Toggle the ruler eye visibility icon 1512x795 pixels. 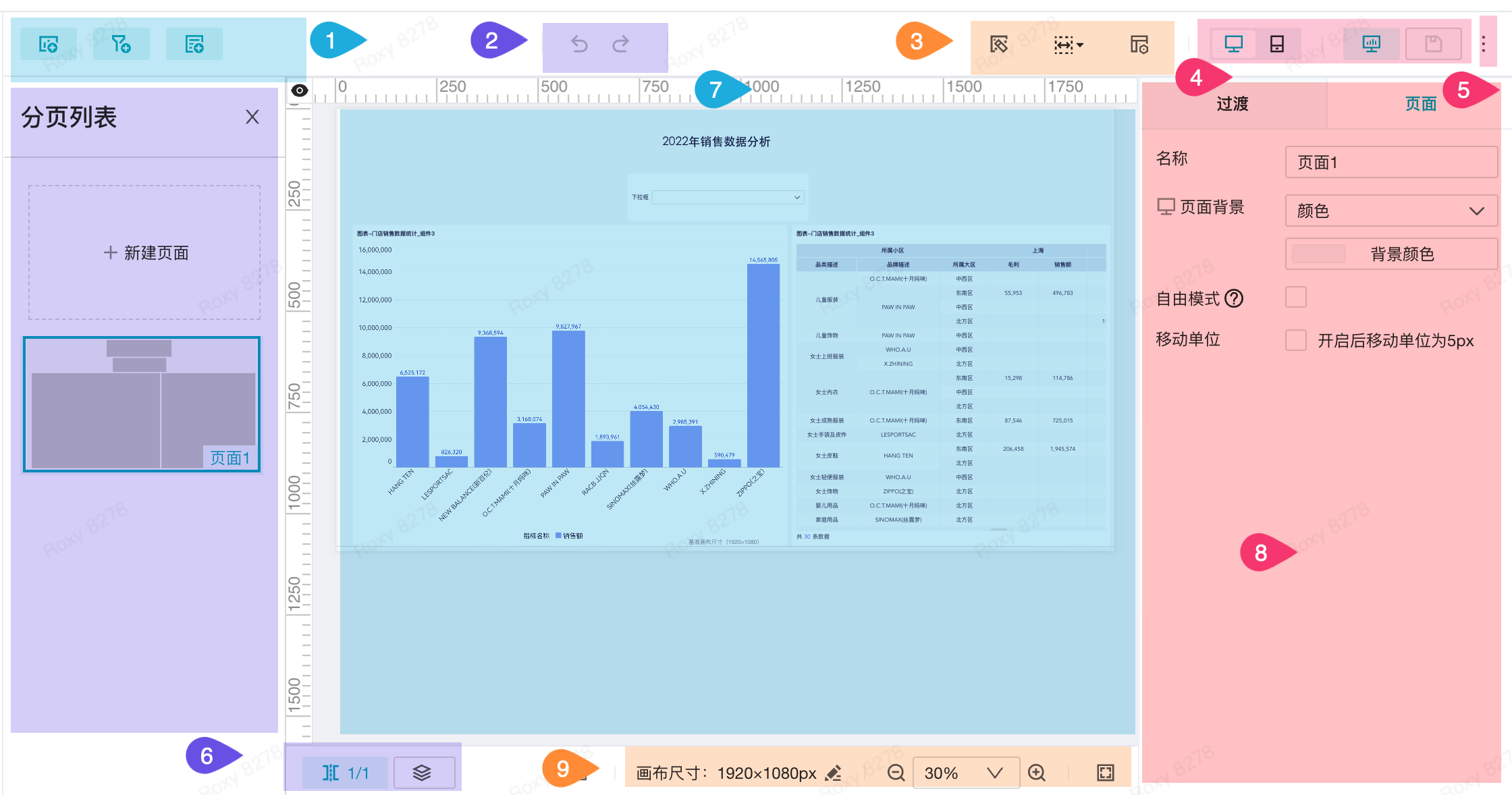[x=299, y=90]
